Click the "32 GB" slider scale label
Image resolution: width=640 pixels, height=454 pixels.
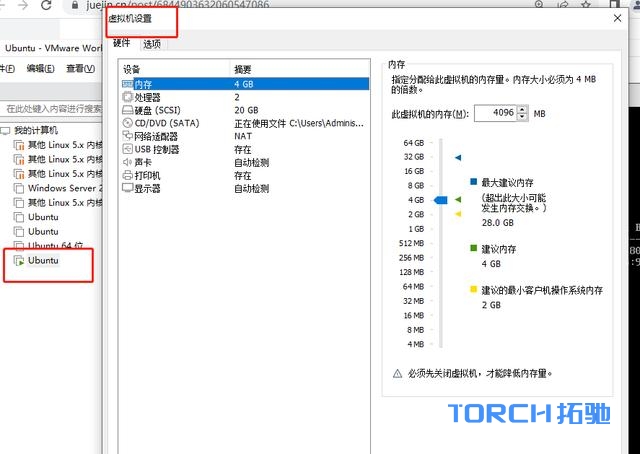[x=413, y=157]
